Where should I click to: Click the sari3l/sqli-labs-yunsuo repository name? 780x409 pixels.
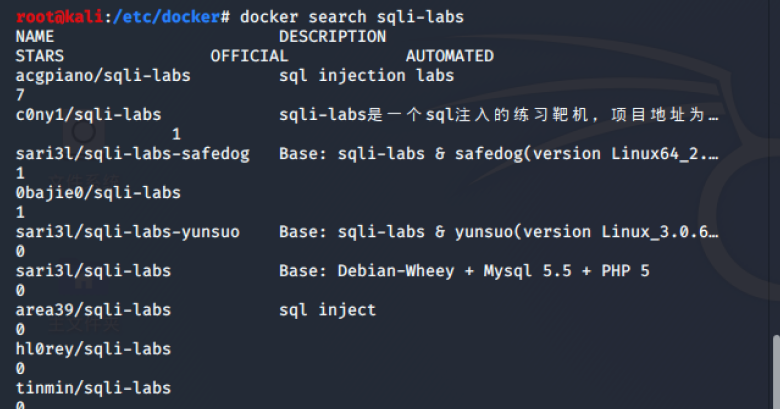click(127, 232)
